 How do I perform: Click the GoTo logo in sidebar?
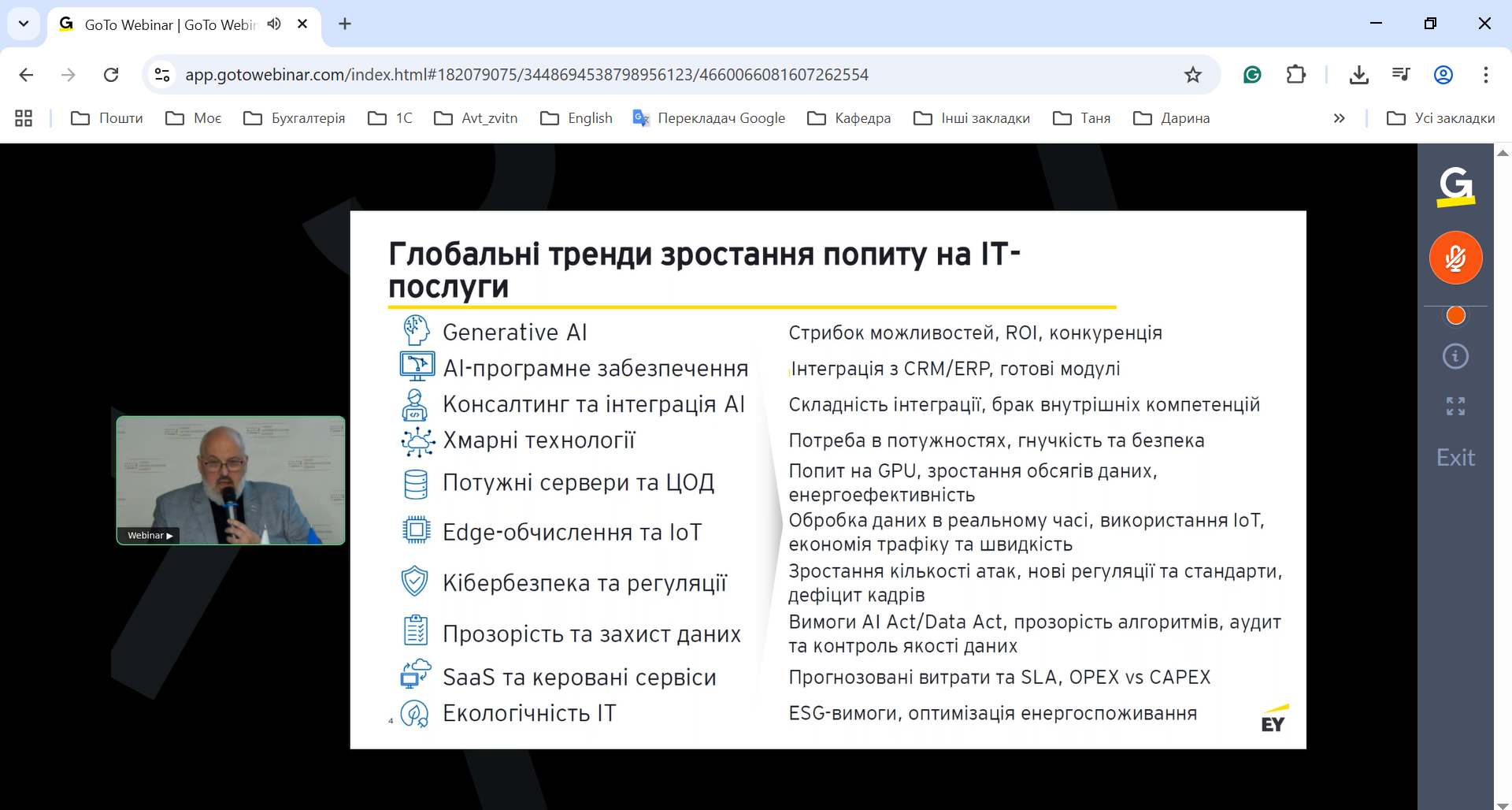tap(1455, 187)
